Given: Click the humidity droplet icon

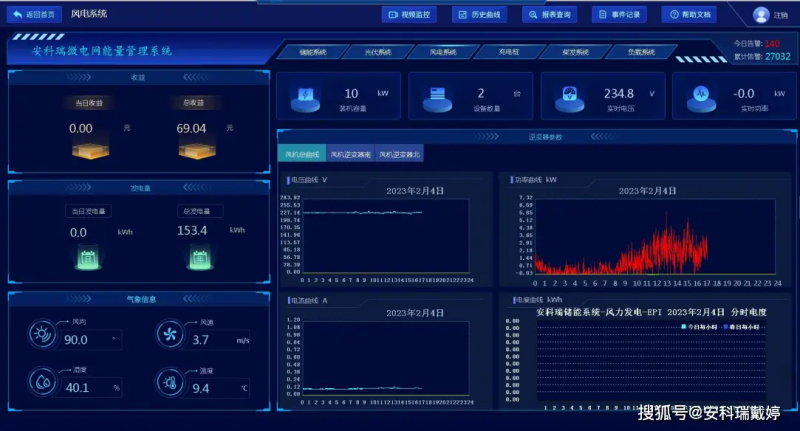Looking at the screenshot, I should (43, 382).
